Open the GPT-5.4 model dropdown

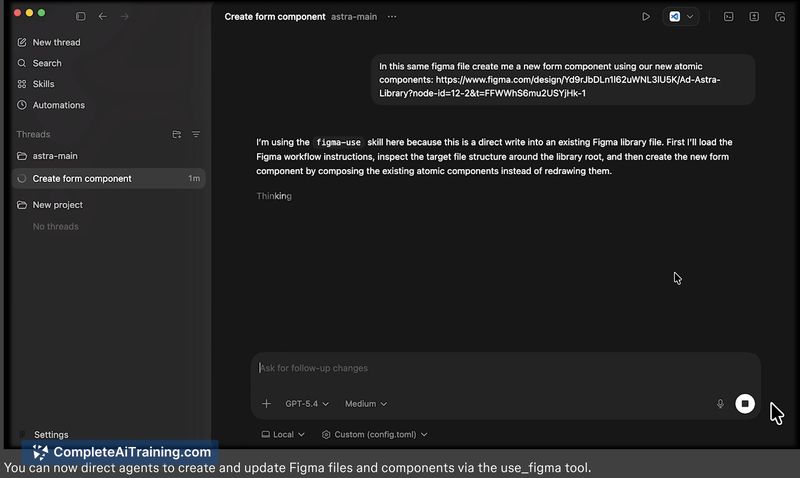[x=307, y=404]
